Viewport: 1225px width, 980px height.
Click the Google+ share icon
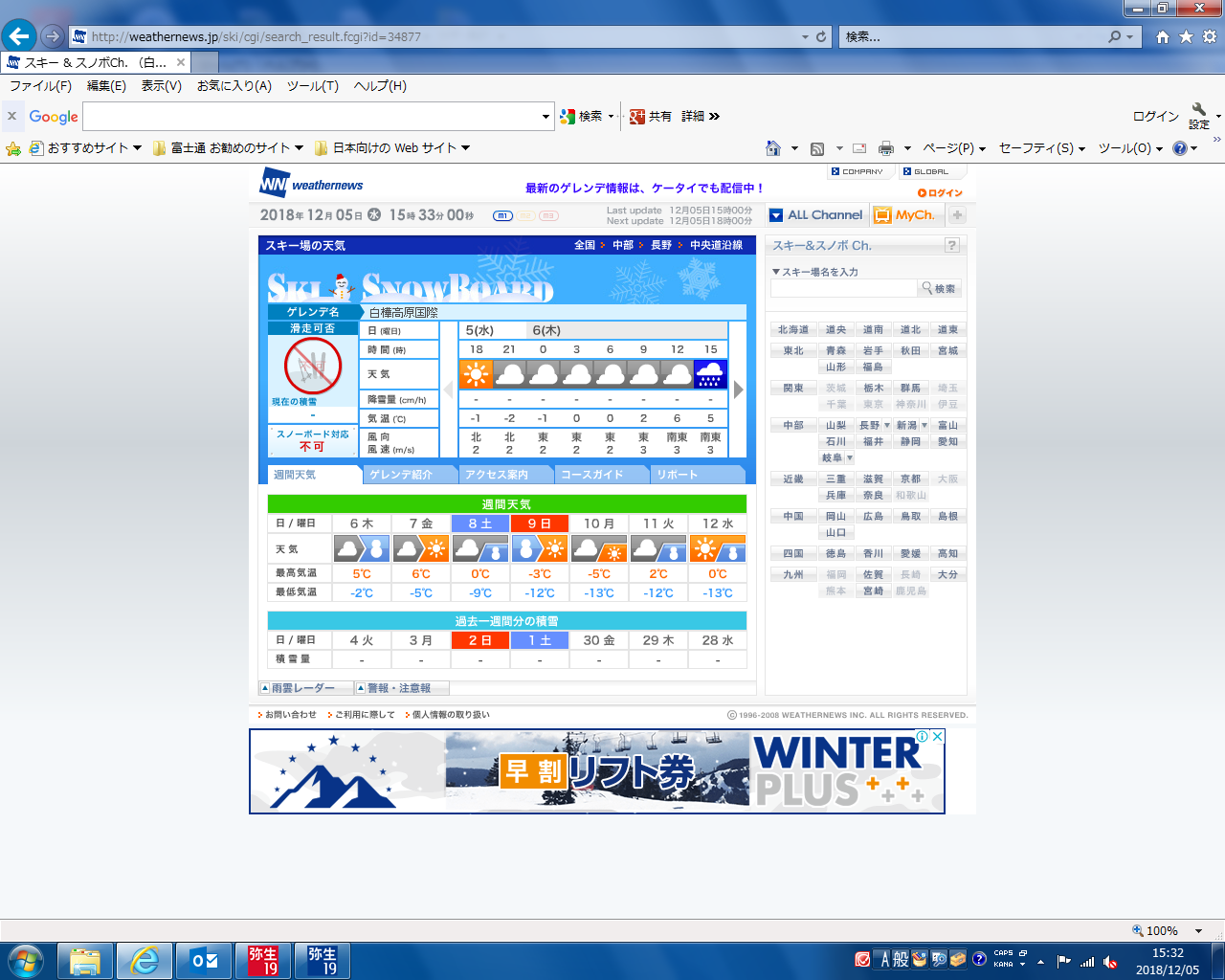click(x=637, y=116)
